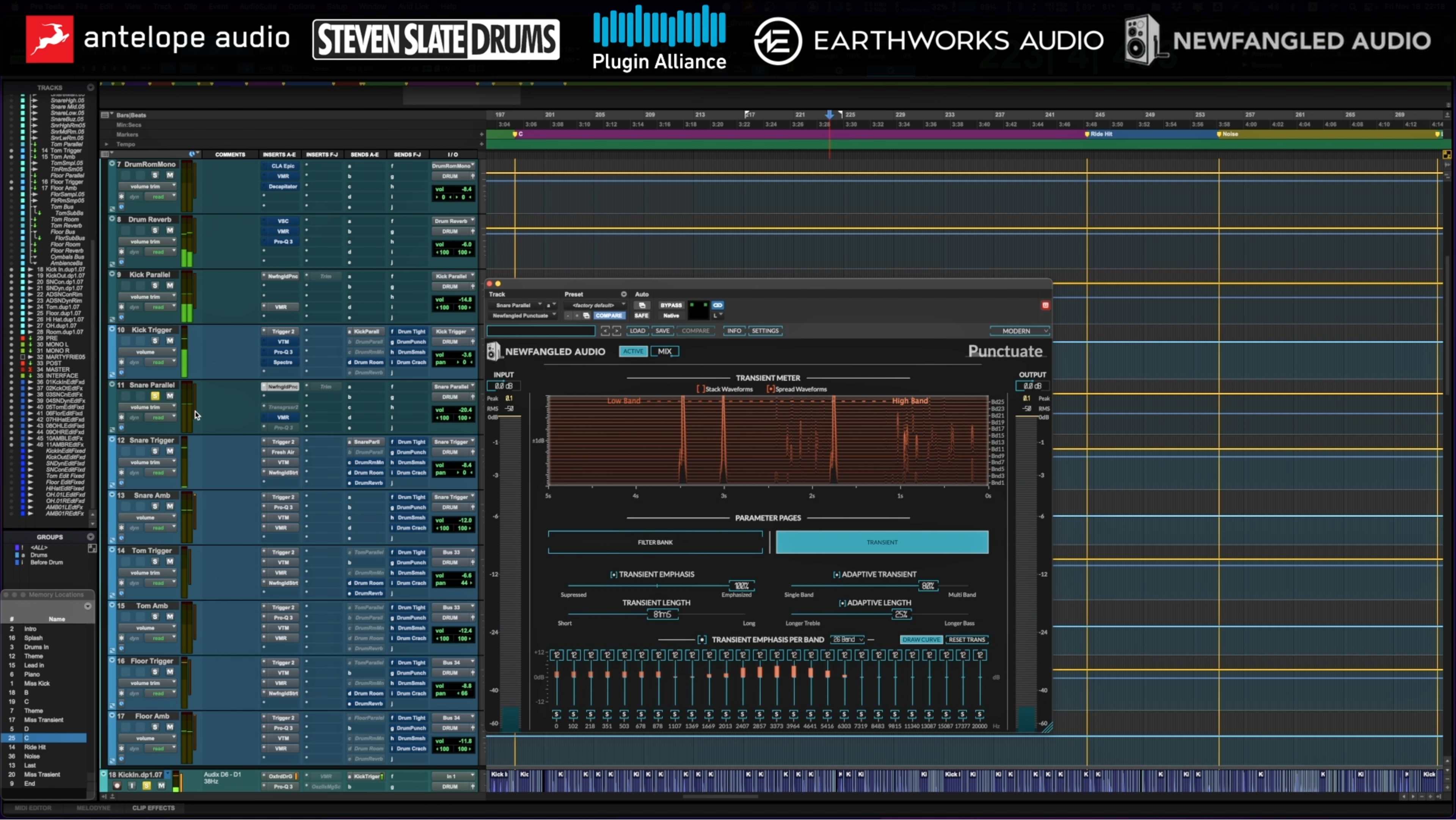Open the MODERN mode dropdown

pos(1020,331)
